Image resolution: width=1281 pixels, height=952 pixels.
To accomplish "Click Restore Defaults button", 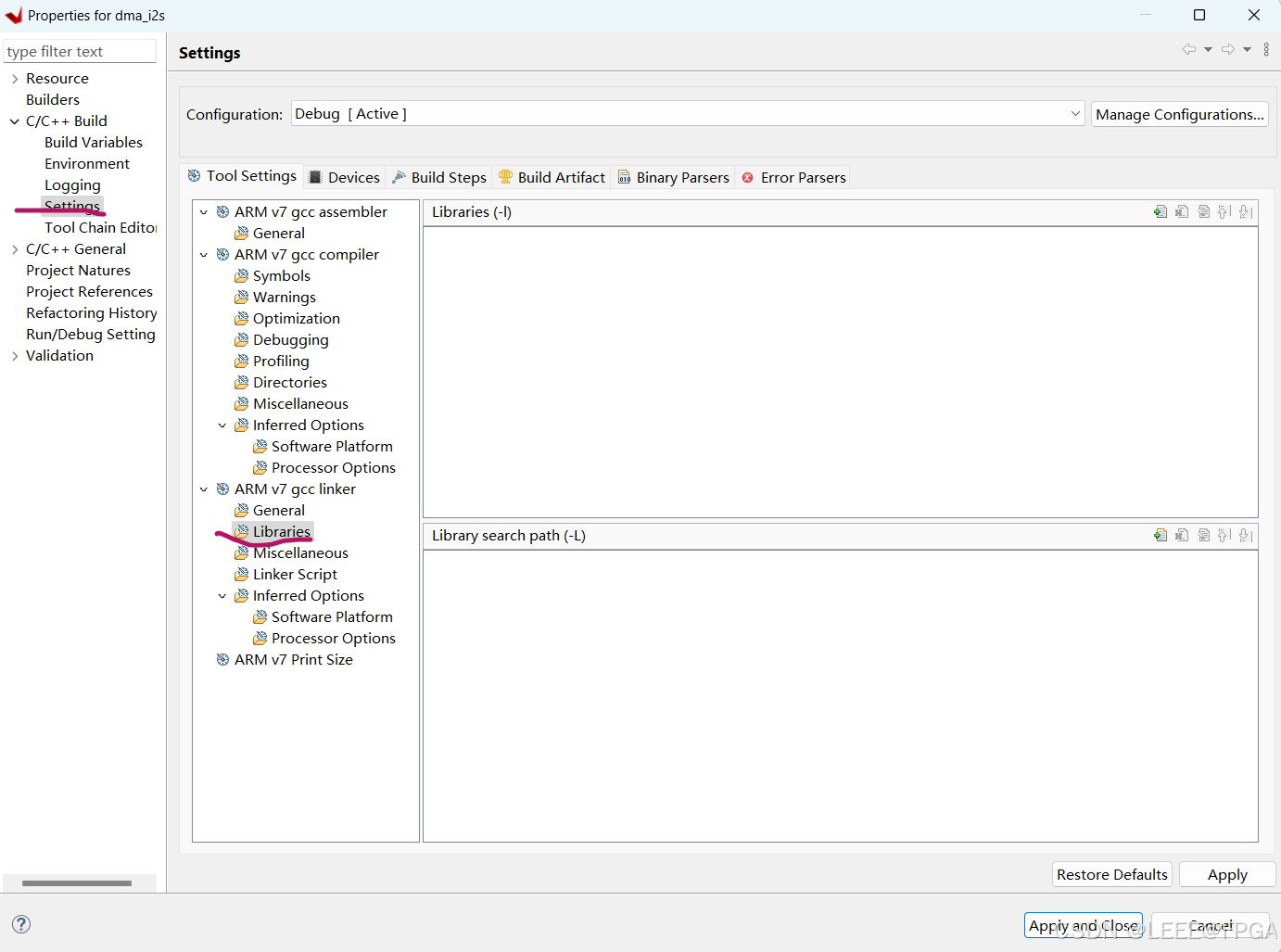I will (1112, 874).
